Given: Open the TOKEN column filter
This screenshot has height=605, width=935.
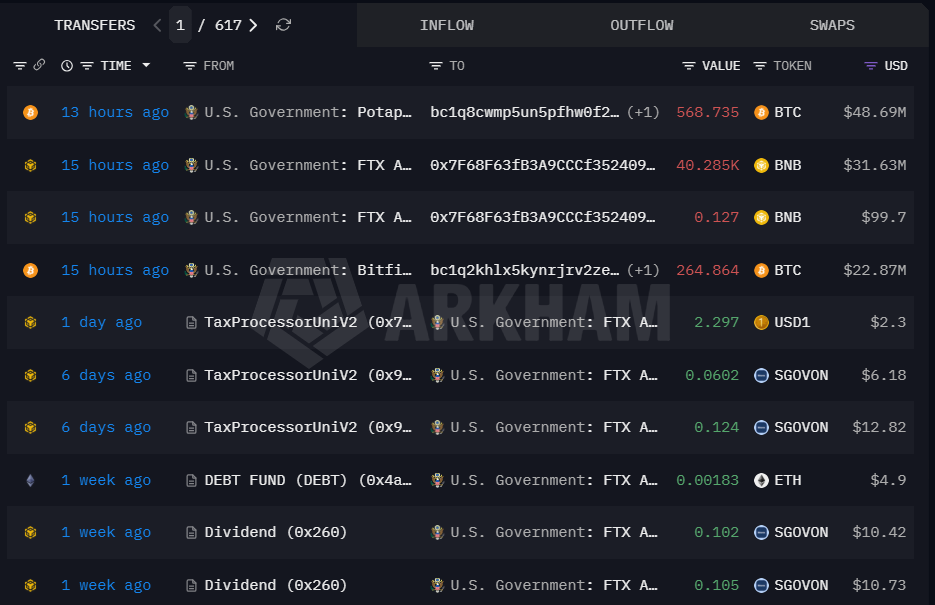Looking at the screenshot, I should pyautogui.click(x=760, y=66).
